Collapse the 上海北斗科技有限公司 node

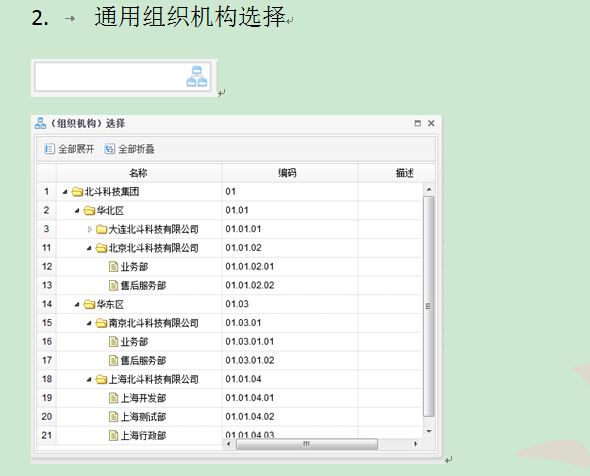pyautogui.click(x=89, y=380)
